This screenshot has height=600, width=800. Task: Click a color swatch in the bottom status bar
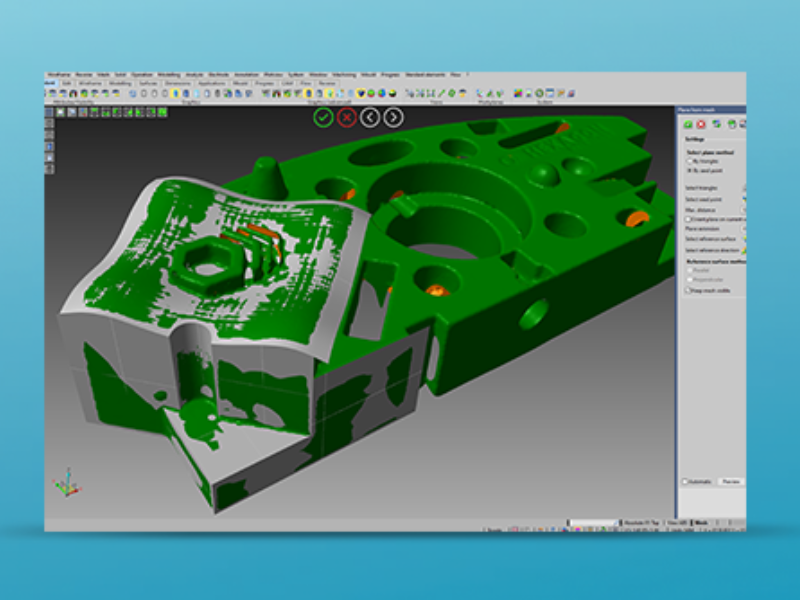[x=576, y=528]
